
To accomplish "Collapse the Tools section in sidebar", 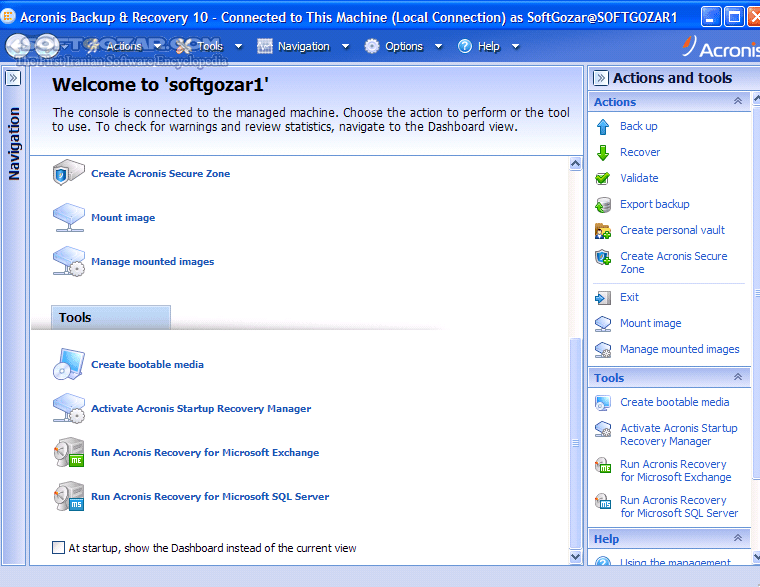I will tap(738, 378).
